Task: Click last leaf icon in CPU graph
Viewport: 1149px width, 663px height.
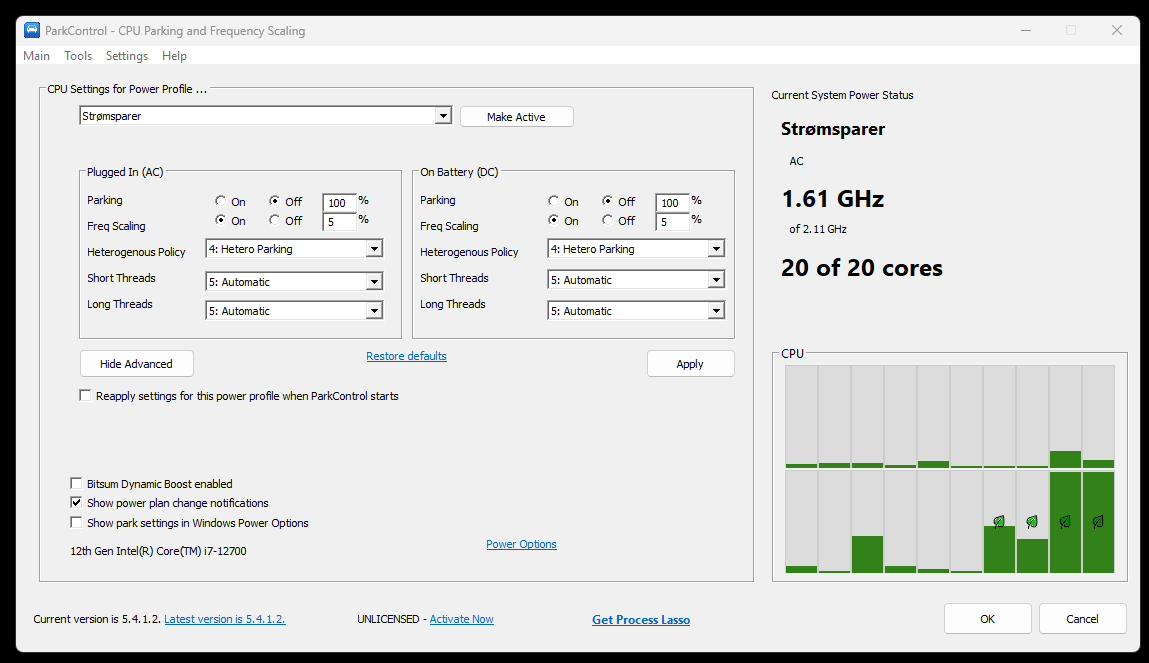Action: pos(1098,522)
